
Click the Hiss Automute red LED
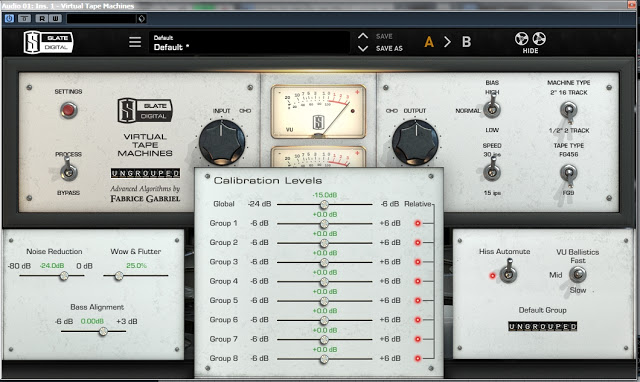pos(492,276)
